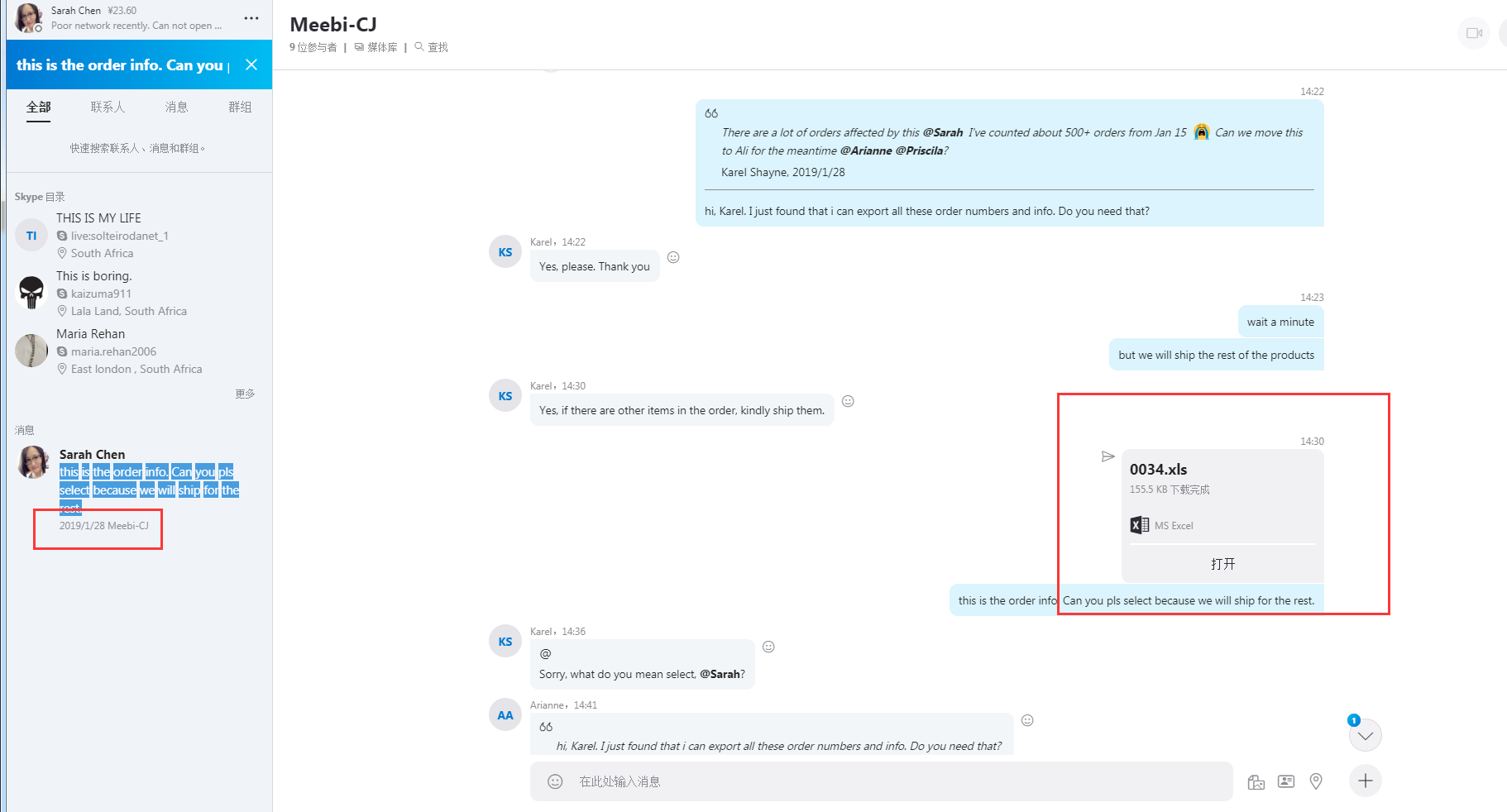Expand more Skype directory results (更多)

tap(245, 394)
